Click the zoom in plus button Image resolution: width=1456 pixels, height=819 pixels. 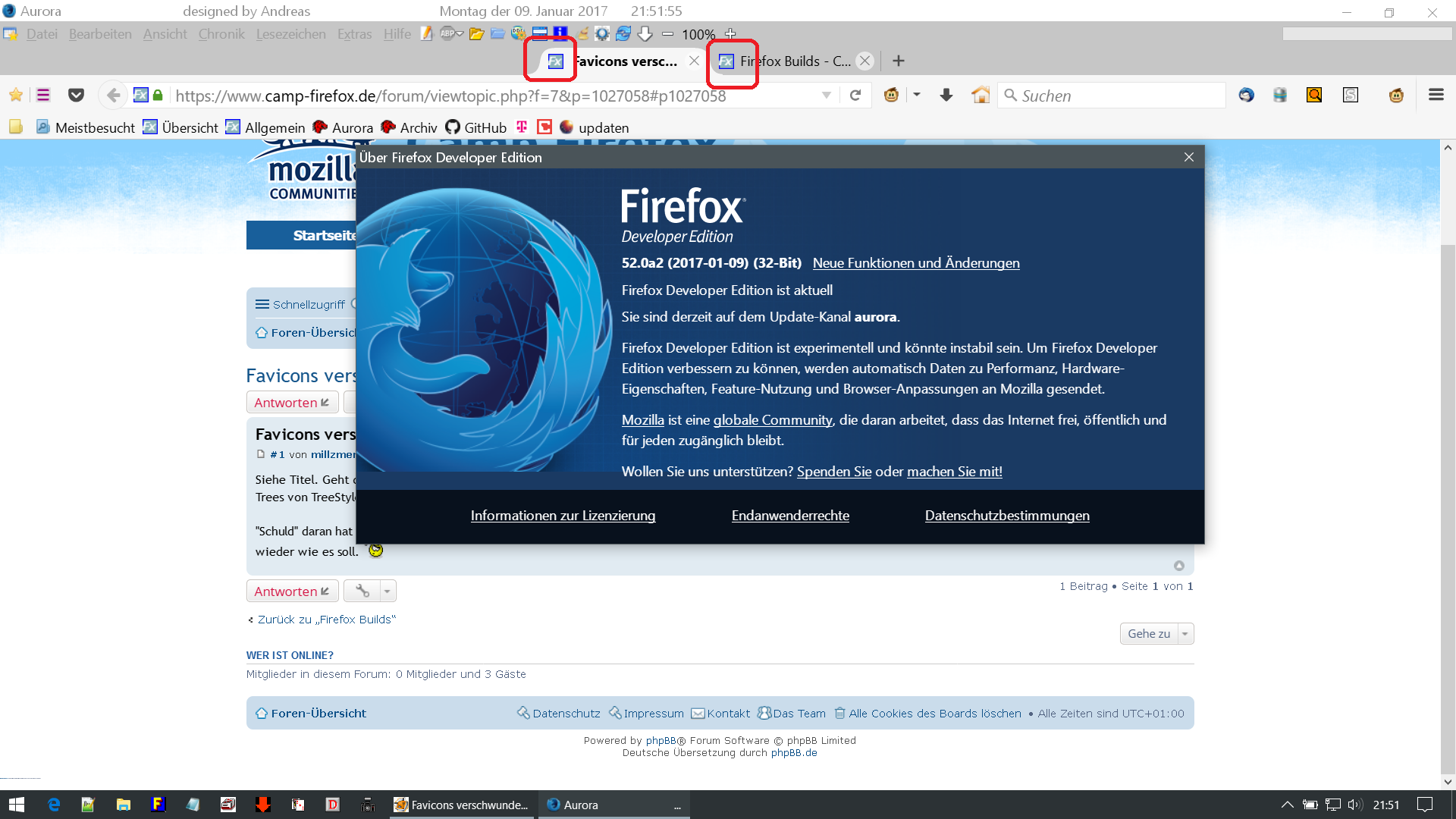click(x=730, y=34)
